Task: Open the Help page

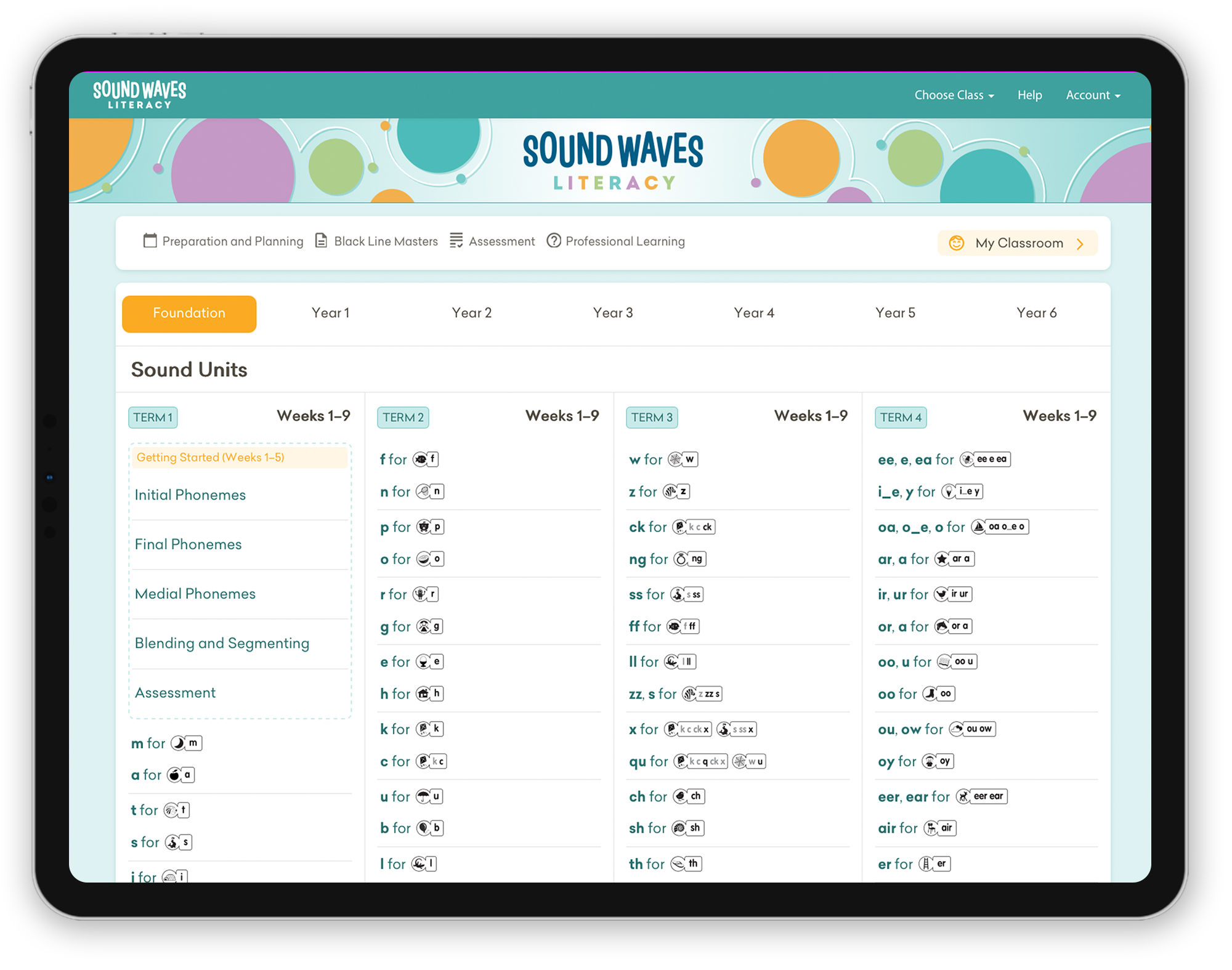Action: point(1029,95)
